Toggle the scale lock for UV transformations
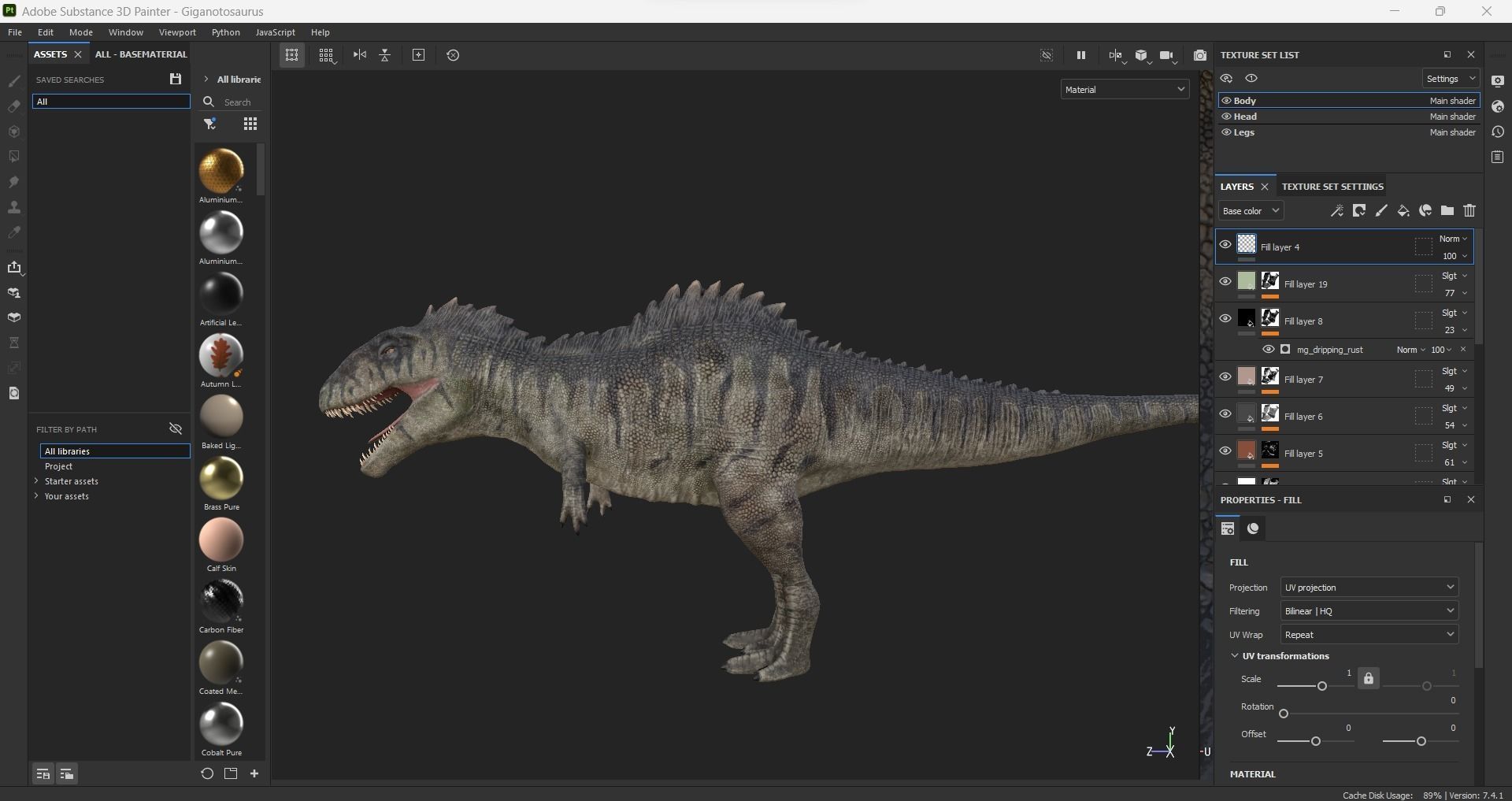This screenshot has height=801, width=1512. click(x=1369, y=678)
